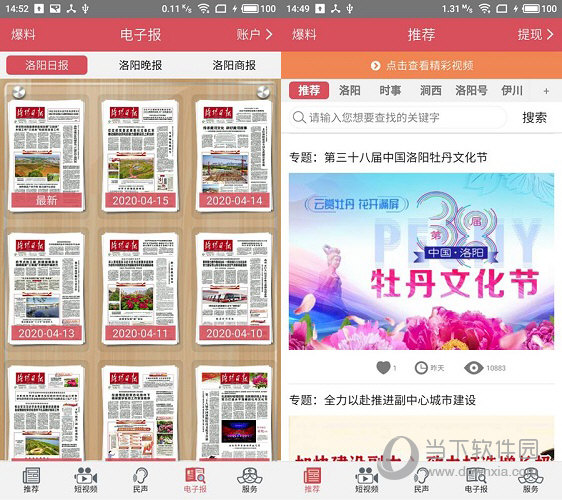The width and height of the screenshot is (562, 500).
Task: Open the 2020-04-11 newspaper issue
Action: pyautogui.click(x=140, y=289)
